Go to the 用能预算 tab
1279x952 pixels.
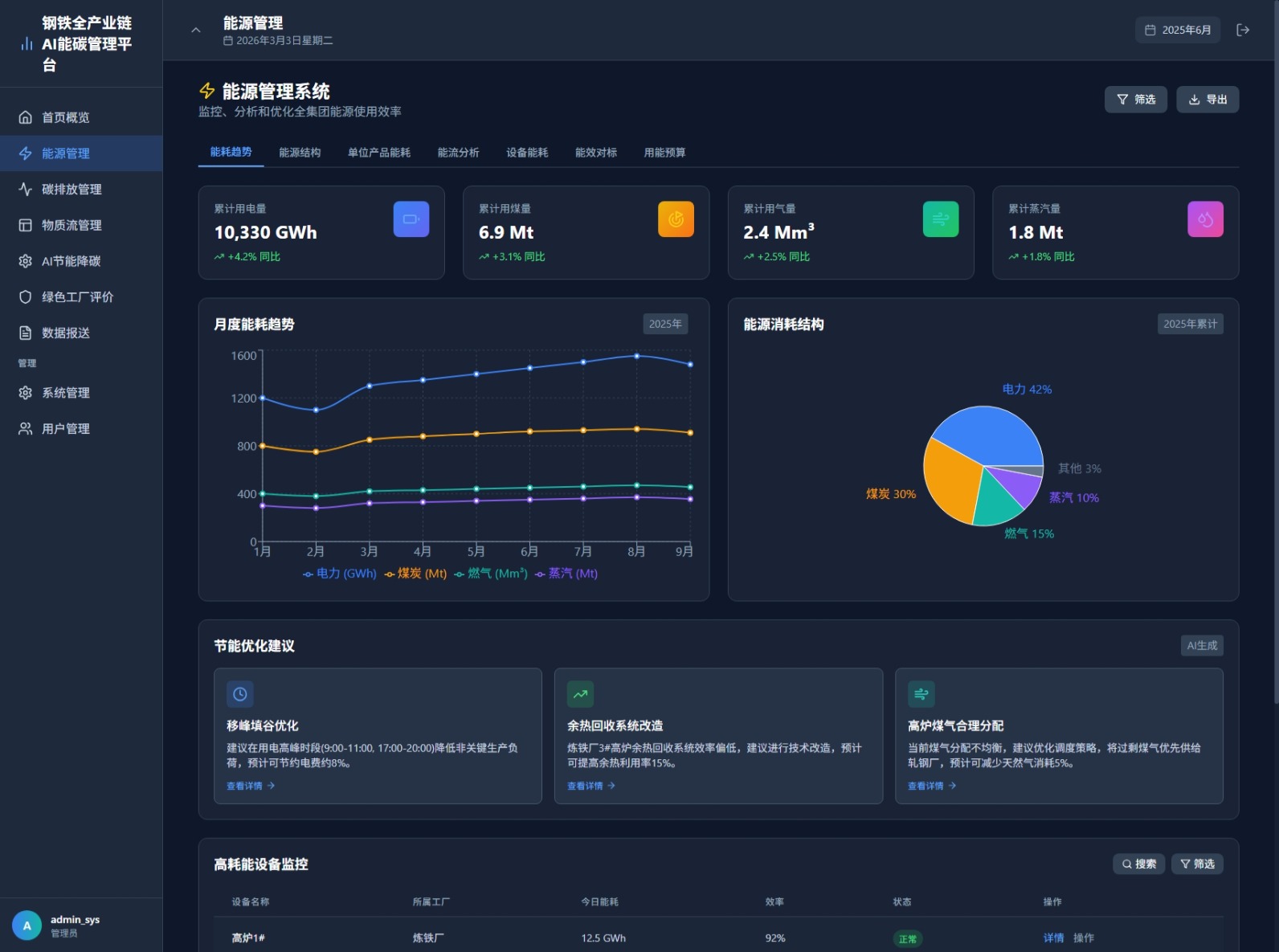(664, 153)
